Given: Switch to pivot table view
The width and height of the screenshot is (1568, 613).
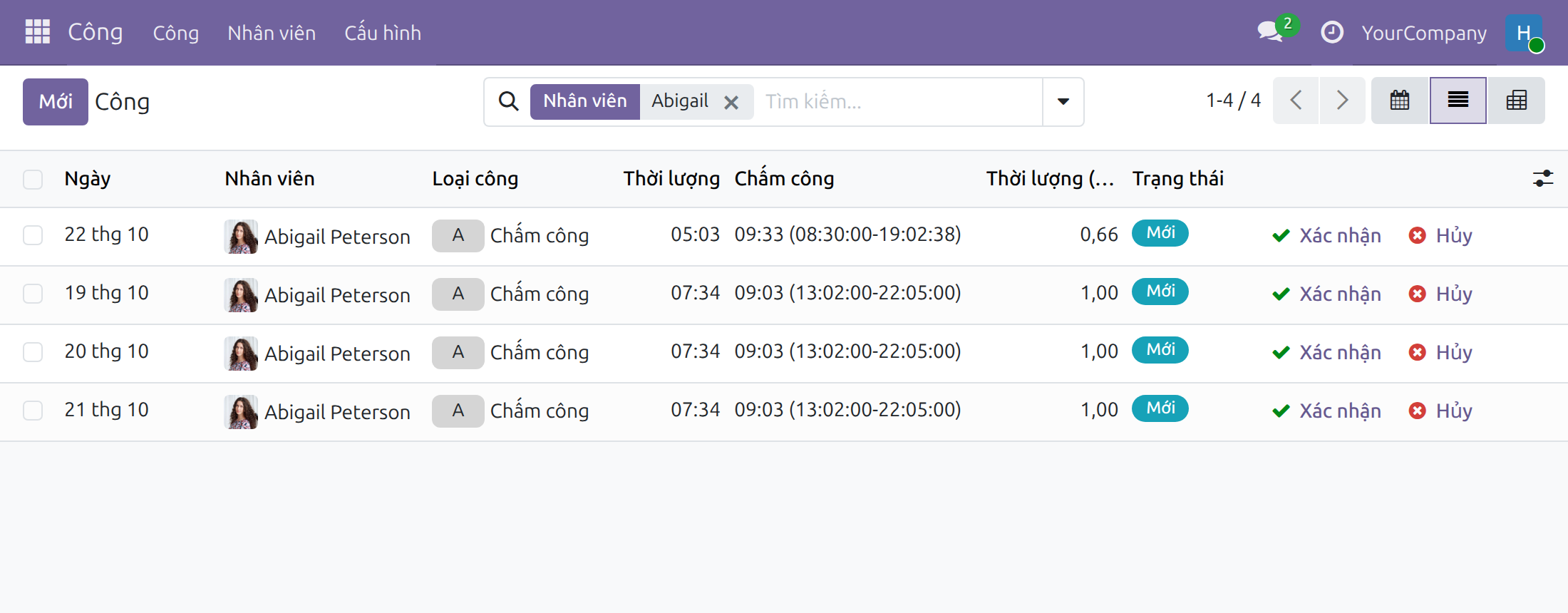Looking at the screenshot, I should pos(1516,101).
